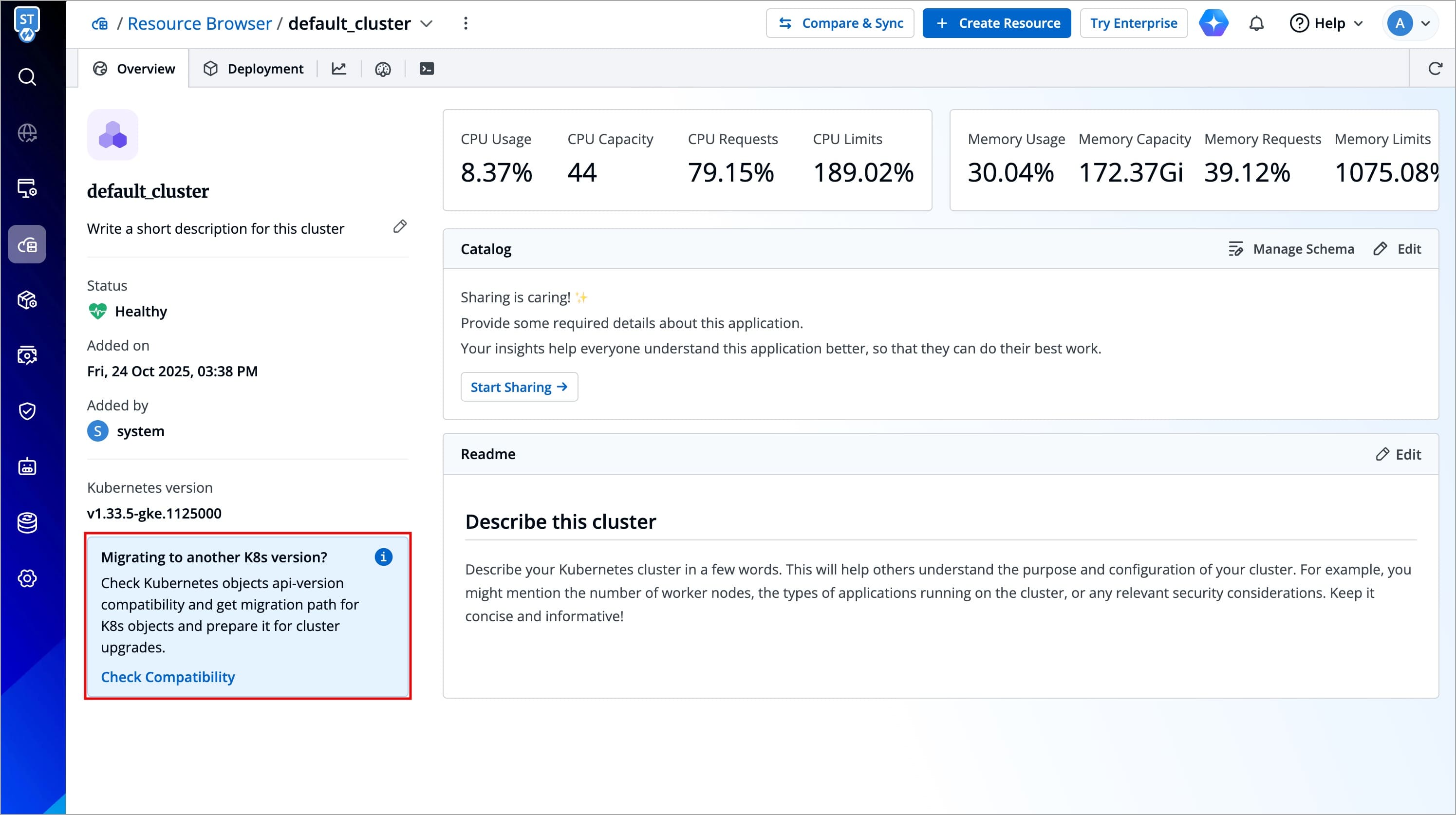Edit cluster description with pencil icon
Viewport: 1456px width, 815px height.
pos(400,227)
